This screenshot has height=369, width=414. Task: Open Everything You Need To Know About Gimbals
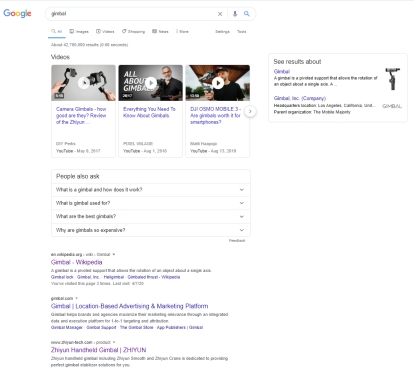[149, 112]
